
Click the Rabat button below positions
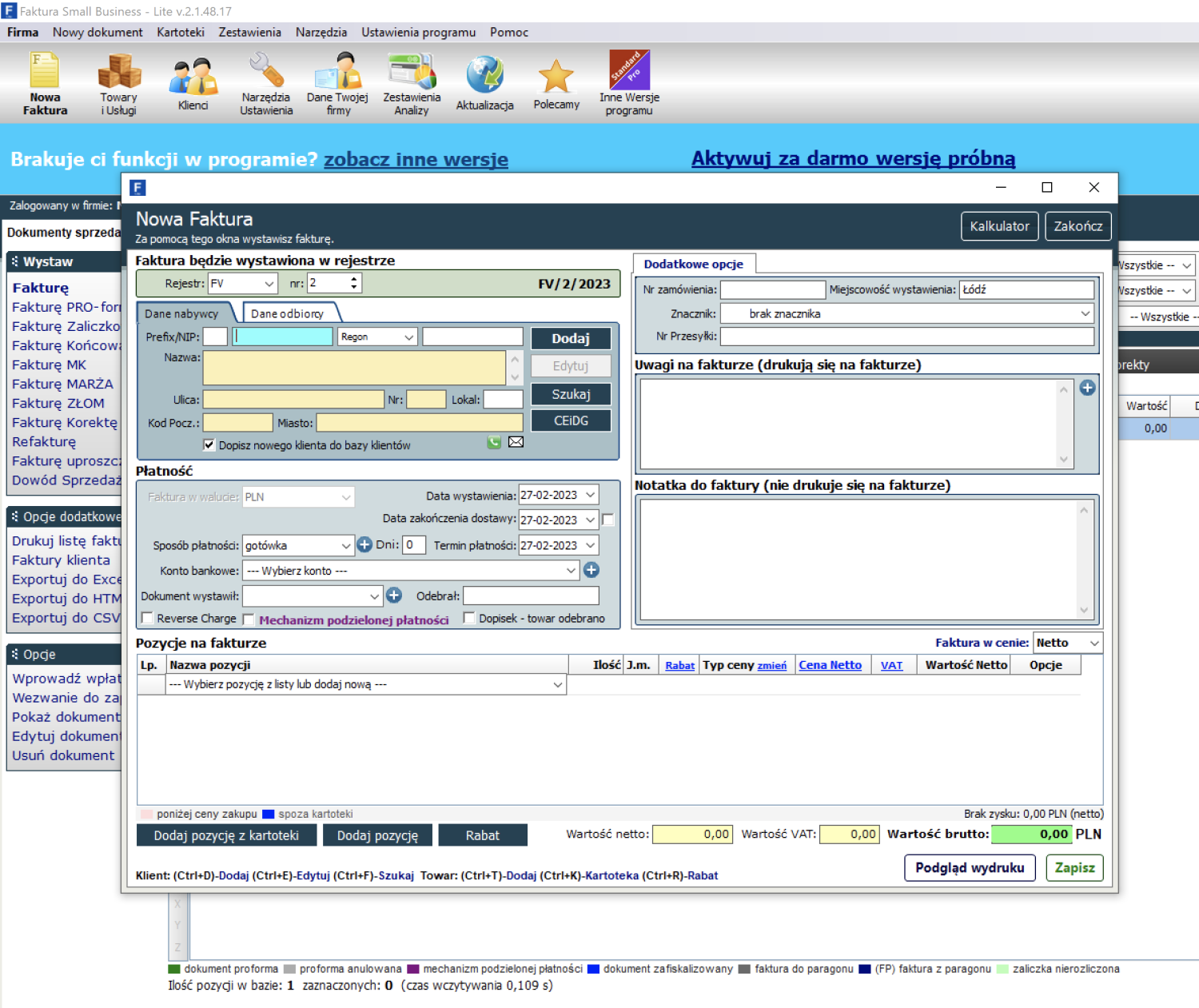pyautogui.click(x=483, y=835)
